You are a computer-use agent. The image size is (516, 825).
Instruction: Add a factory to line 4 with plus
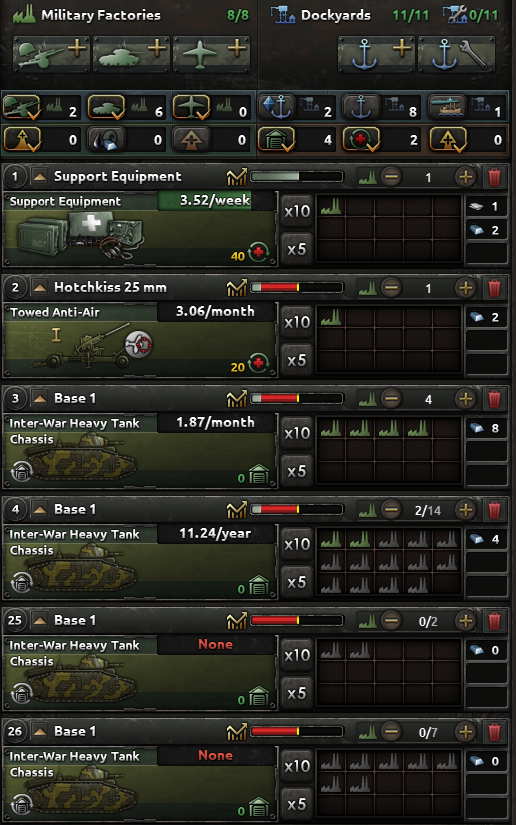tap(465, 510)
